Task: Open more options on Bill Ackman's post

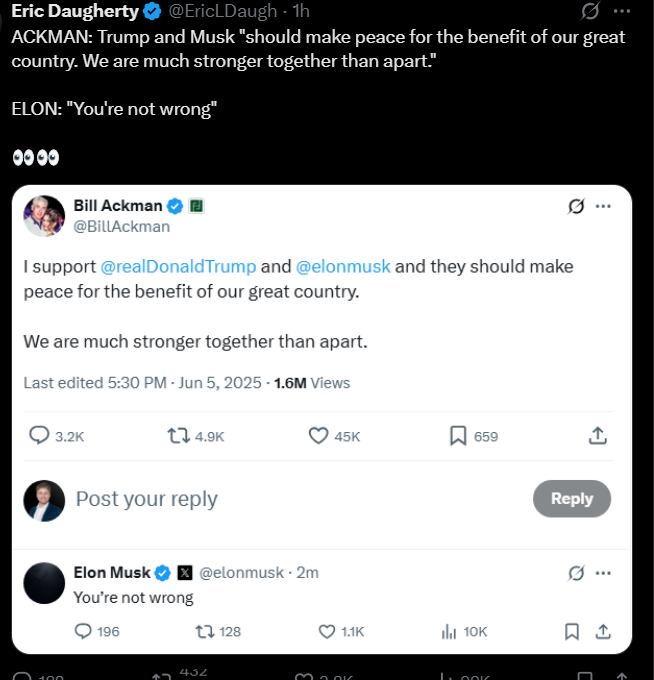Action: pos(603,206)
